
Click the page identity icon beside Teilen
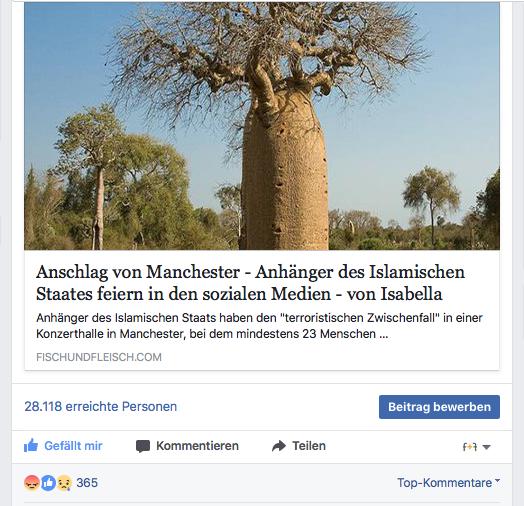click(x=470, y=447)
